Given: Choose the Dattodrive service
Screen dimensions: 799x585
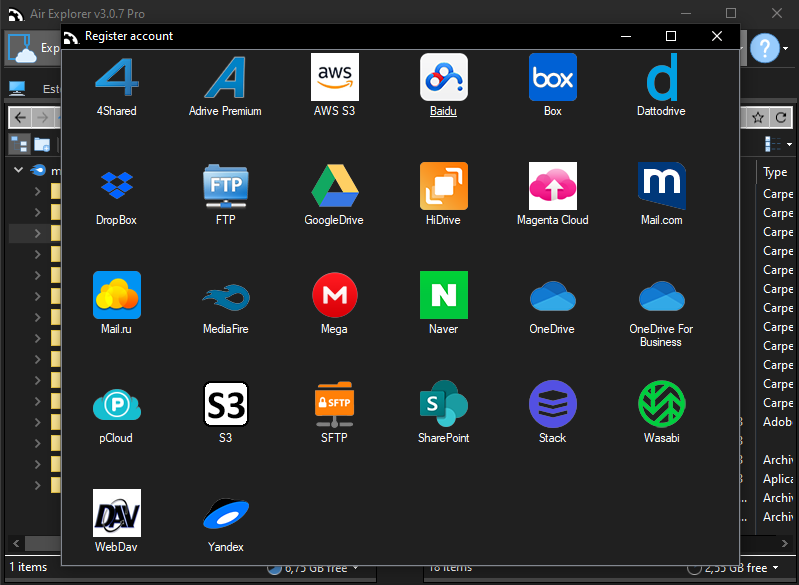Looking at the screenshot, I should tap(661, 86).
